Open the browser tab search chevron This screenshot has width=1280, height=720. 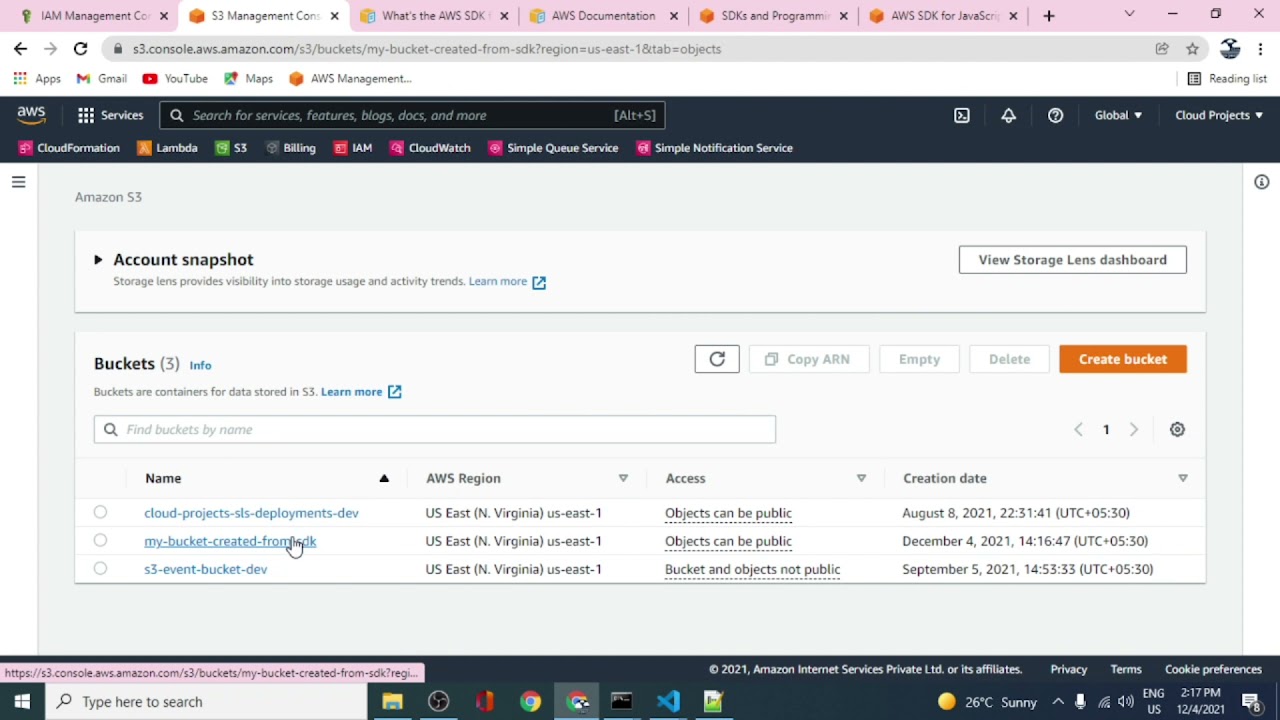[1129, 14]
